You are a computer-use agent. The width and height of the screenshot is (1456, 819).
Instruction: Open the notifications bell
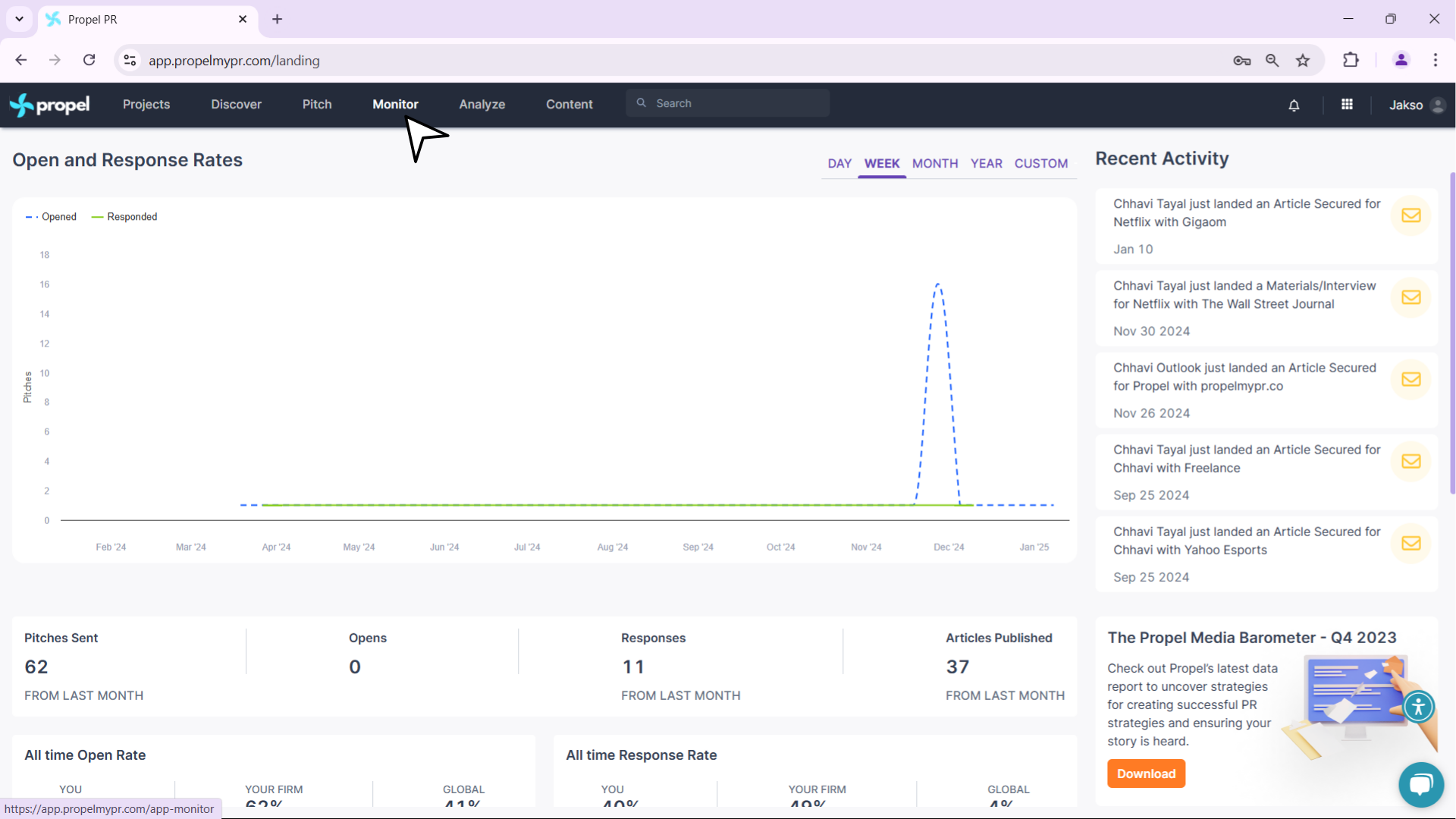click(1294, 105)
